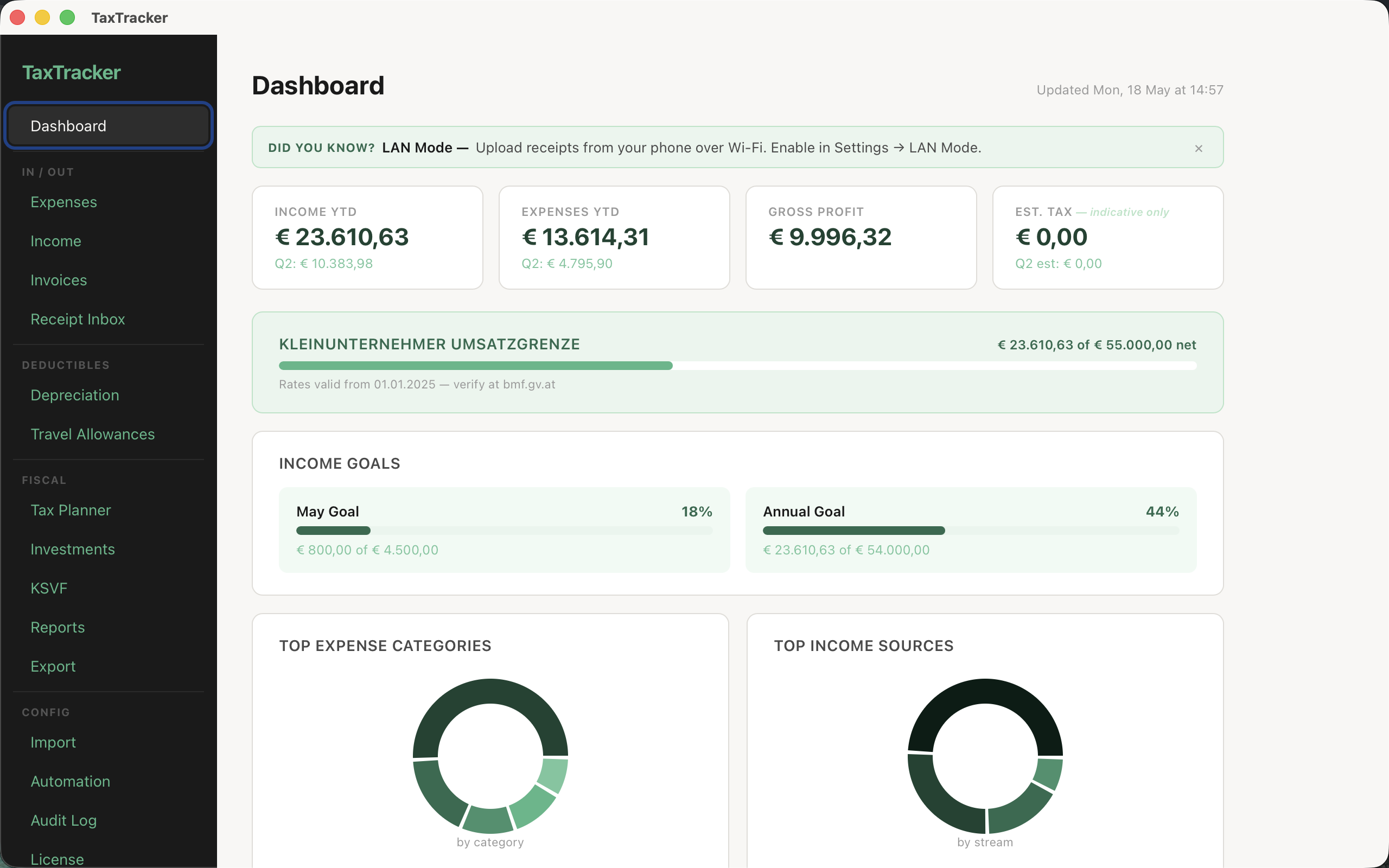
Task: Open the Tax Planner
Action: (x=71, y=510)
